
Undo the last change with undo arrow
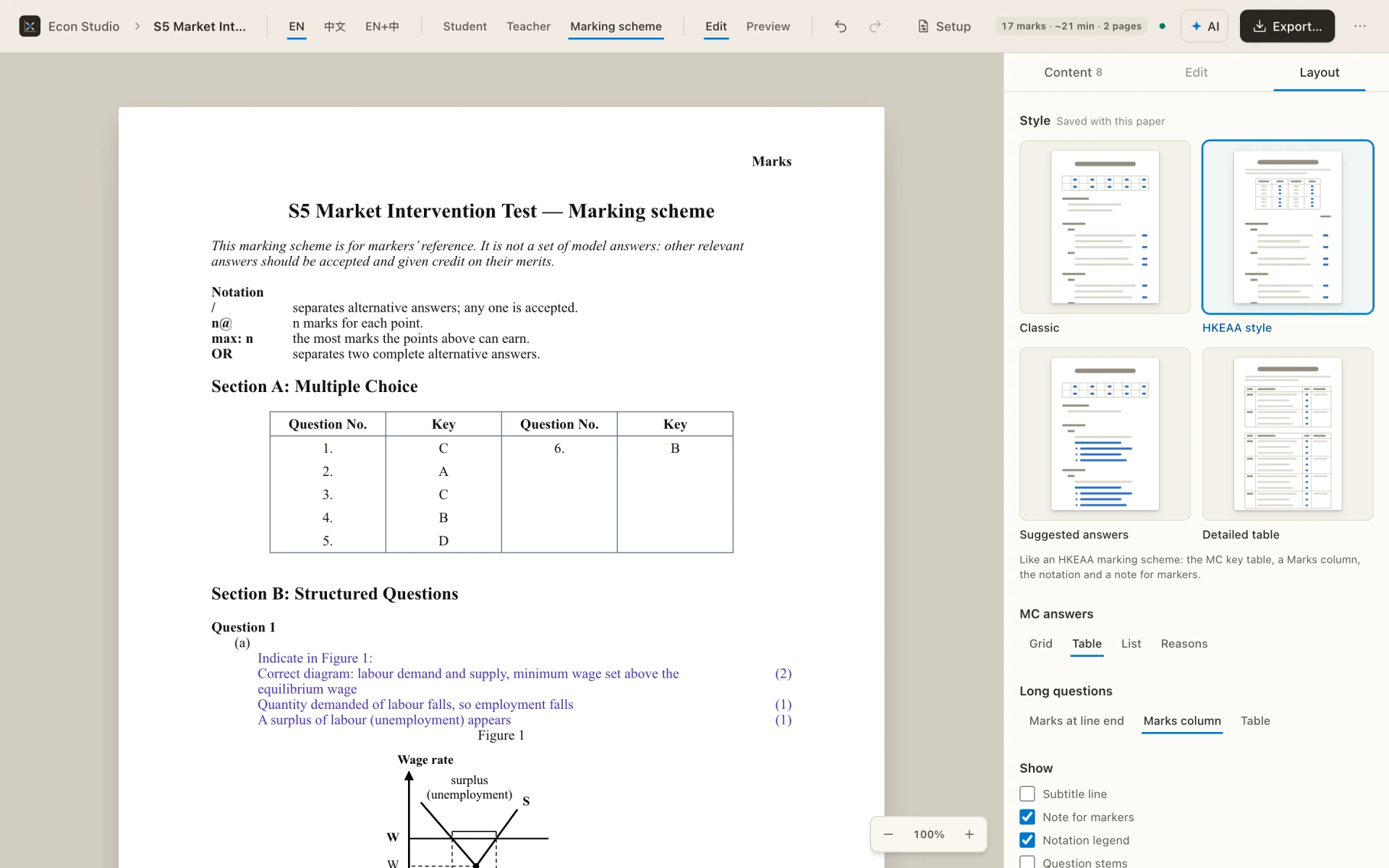coord(841,26)
